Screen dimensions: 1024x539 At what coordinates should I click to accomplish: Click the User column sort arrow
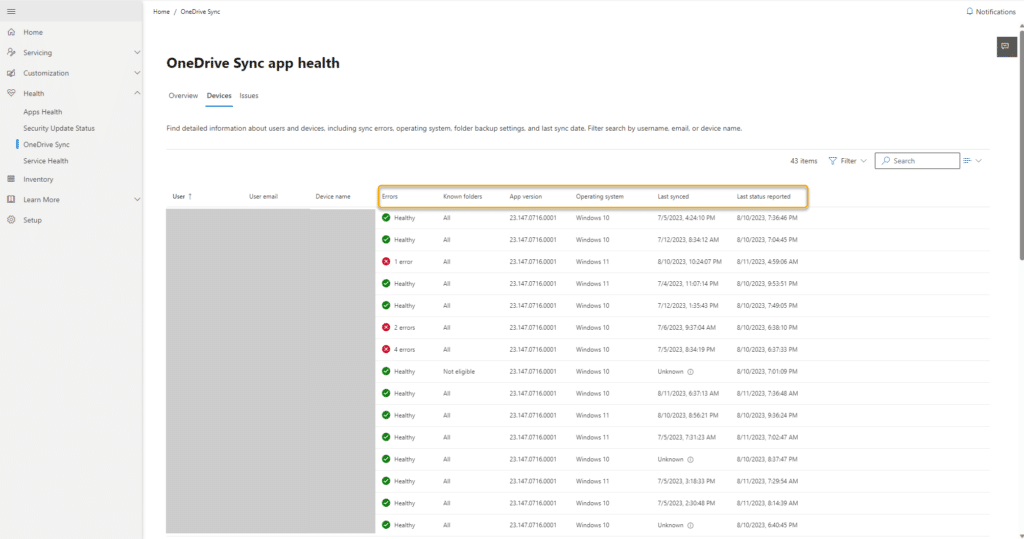click(190, 196)
